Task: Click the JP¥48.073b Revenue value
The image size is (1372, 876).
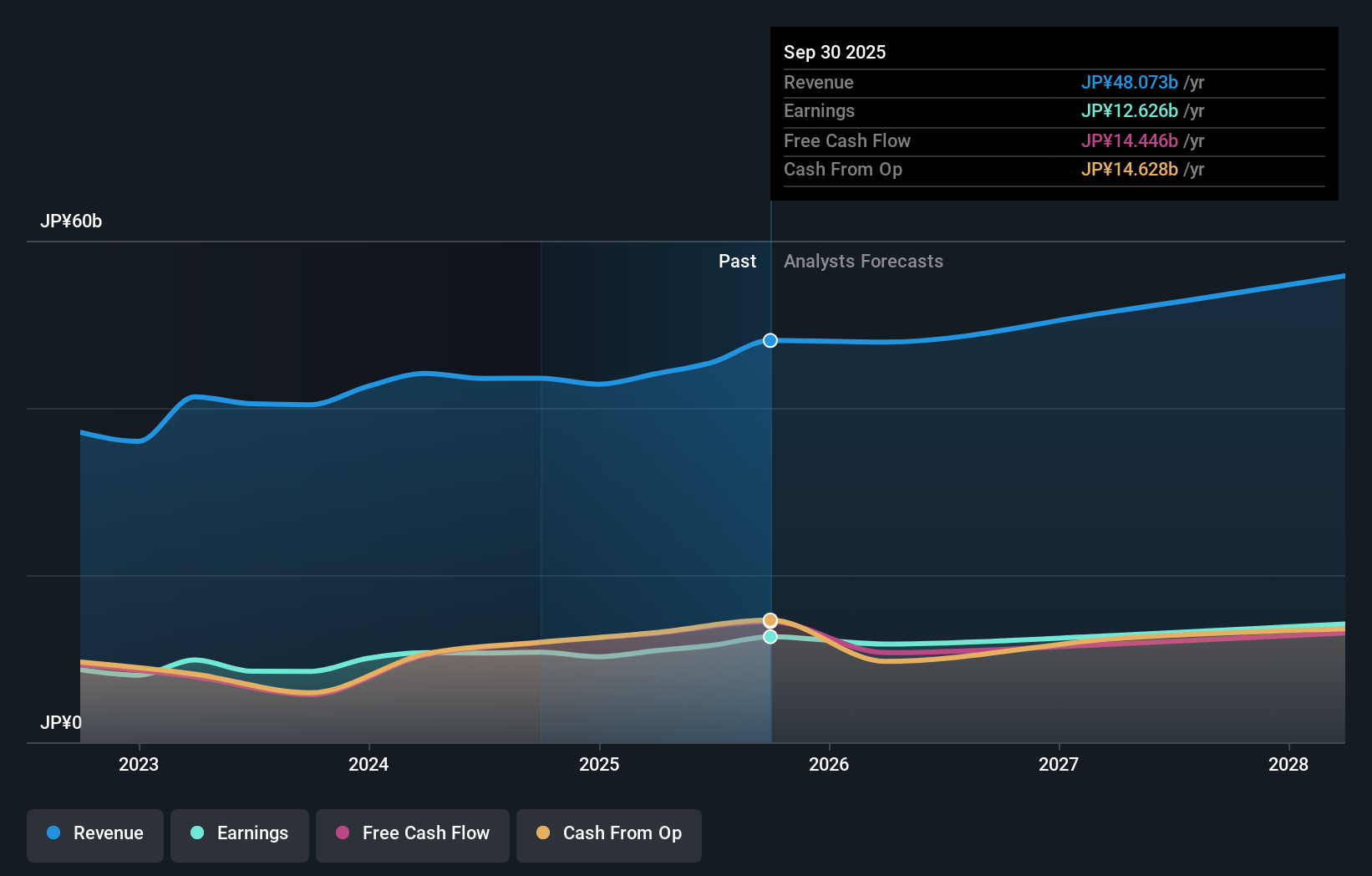Action: pyautogui.click(x=1131, y=83)
